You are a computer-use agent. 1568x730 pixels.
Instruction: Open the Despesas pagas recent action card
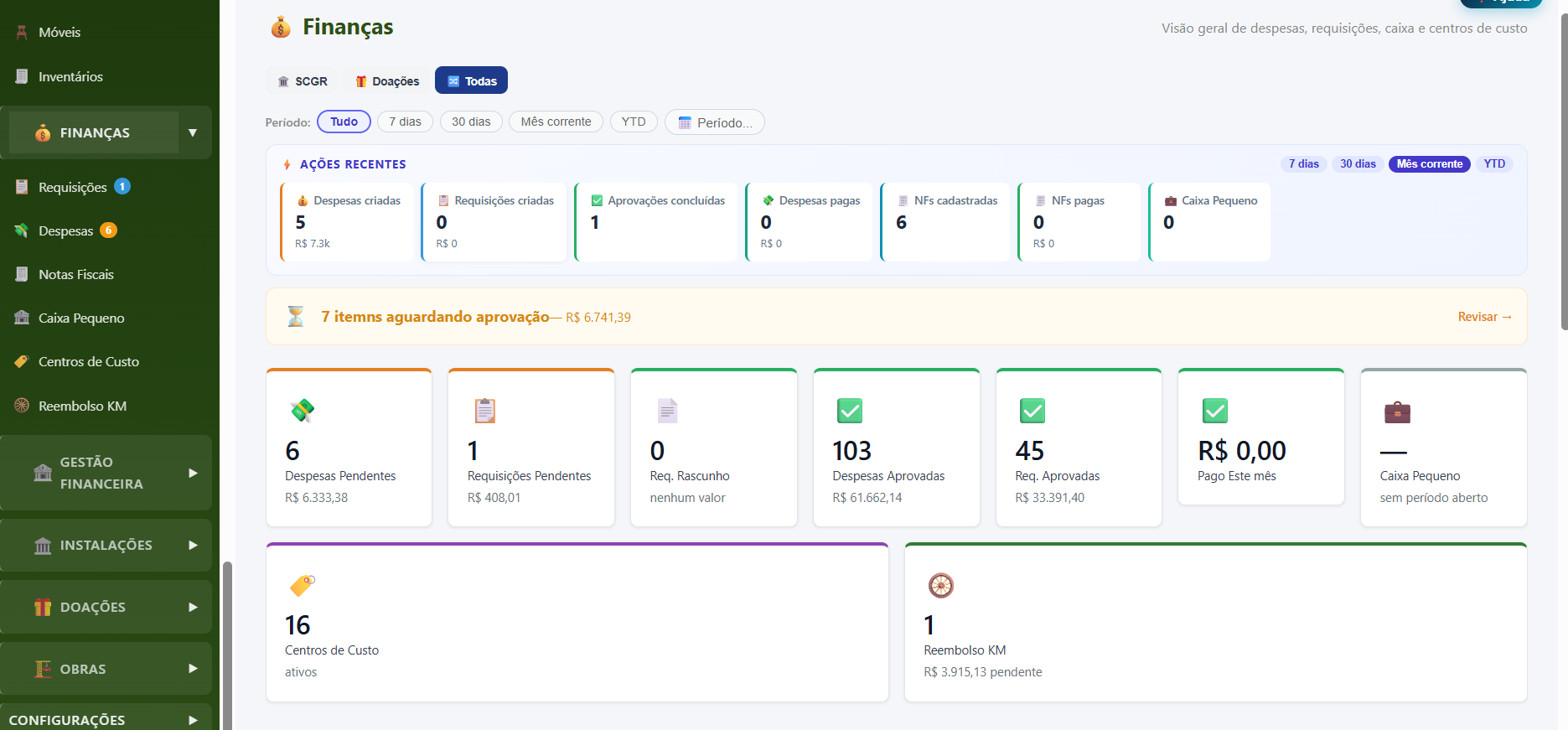810,222
